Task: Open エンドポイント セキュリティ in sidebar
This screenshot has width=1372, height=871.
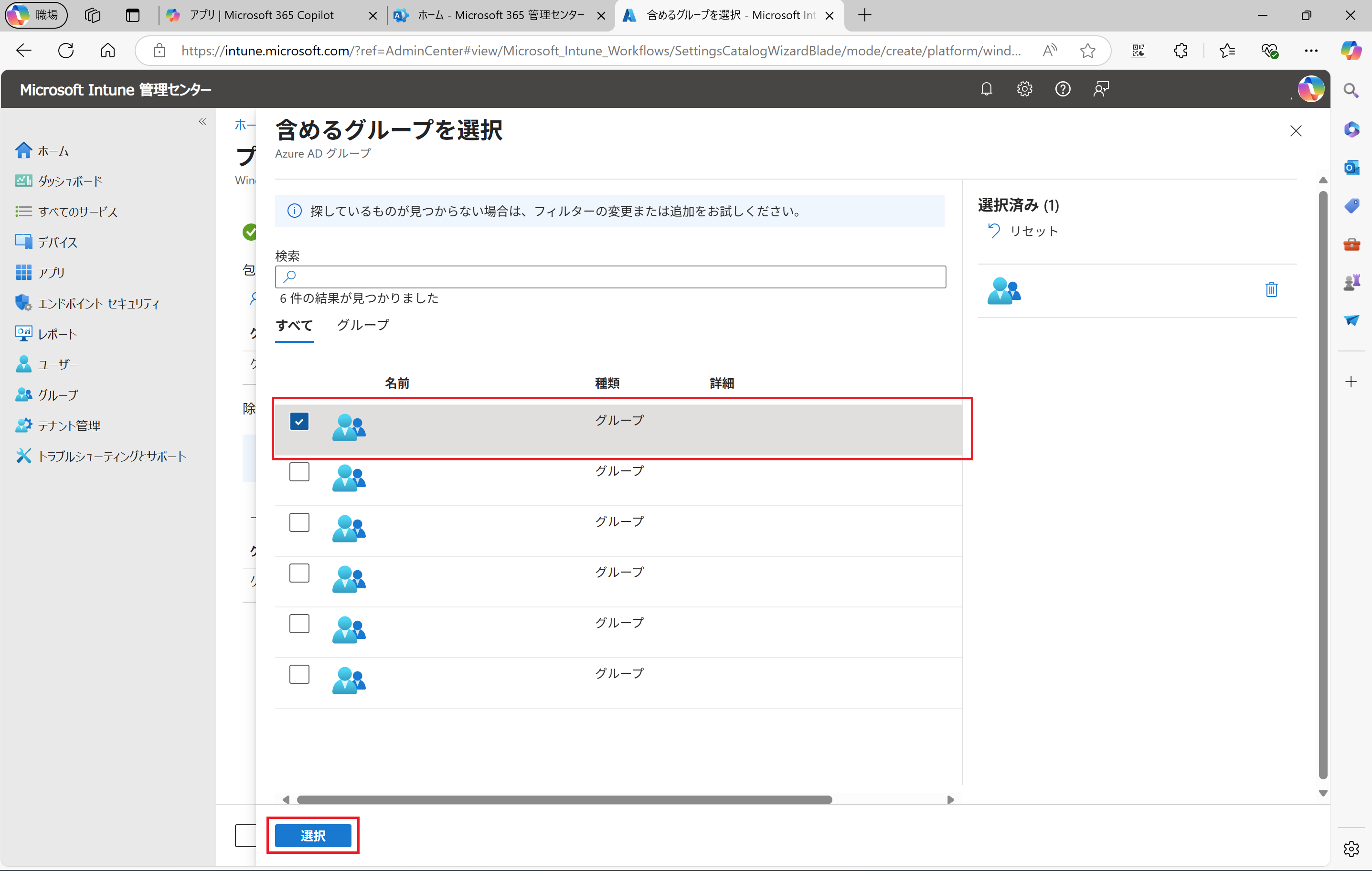Action: click(x=98, y=304)
